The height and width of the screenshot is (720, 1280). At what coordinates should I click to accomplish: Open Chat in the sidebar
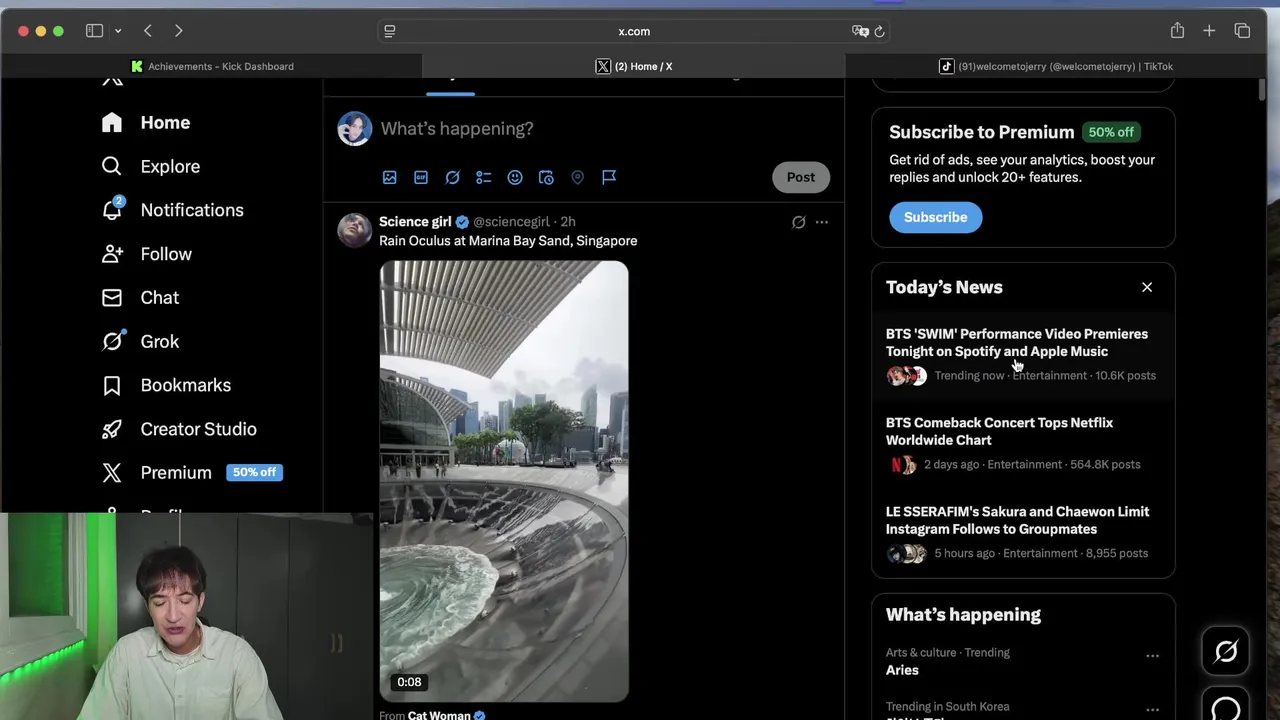141,298
